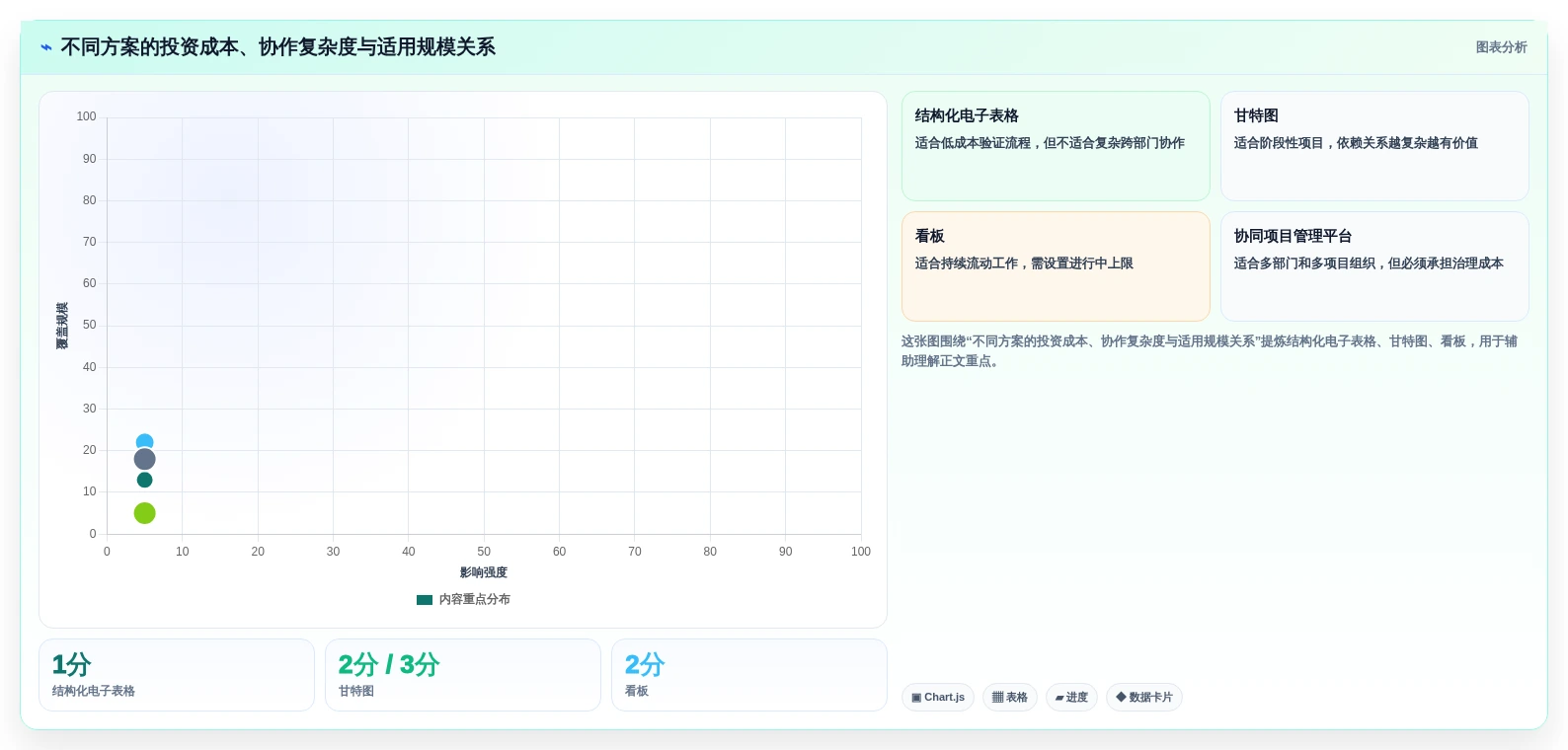The image size is (1568, 750).
Task: Click the y-axis tick label 100
Action: (x=87, y=116)
